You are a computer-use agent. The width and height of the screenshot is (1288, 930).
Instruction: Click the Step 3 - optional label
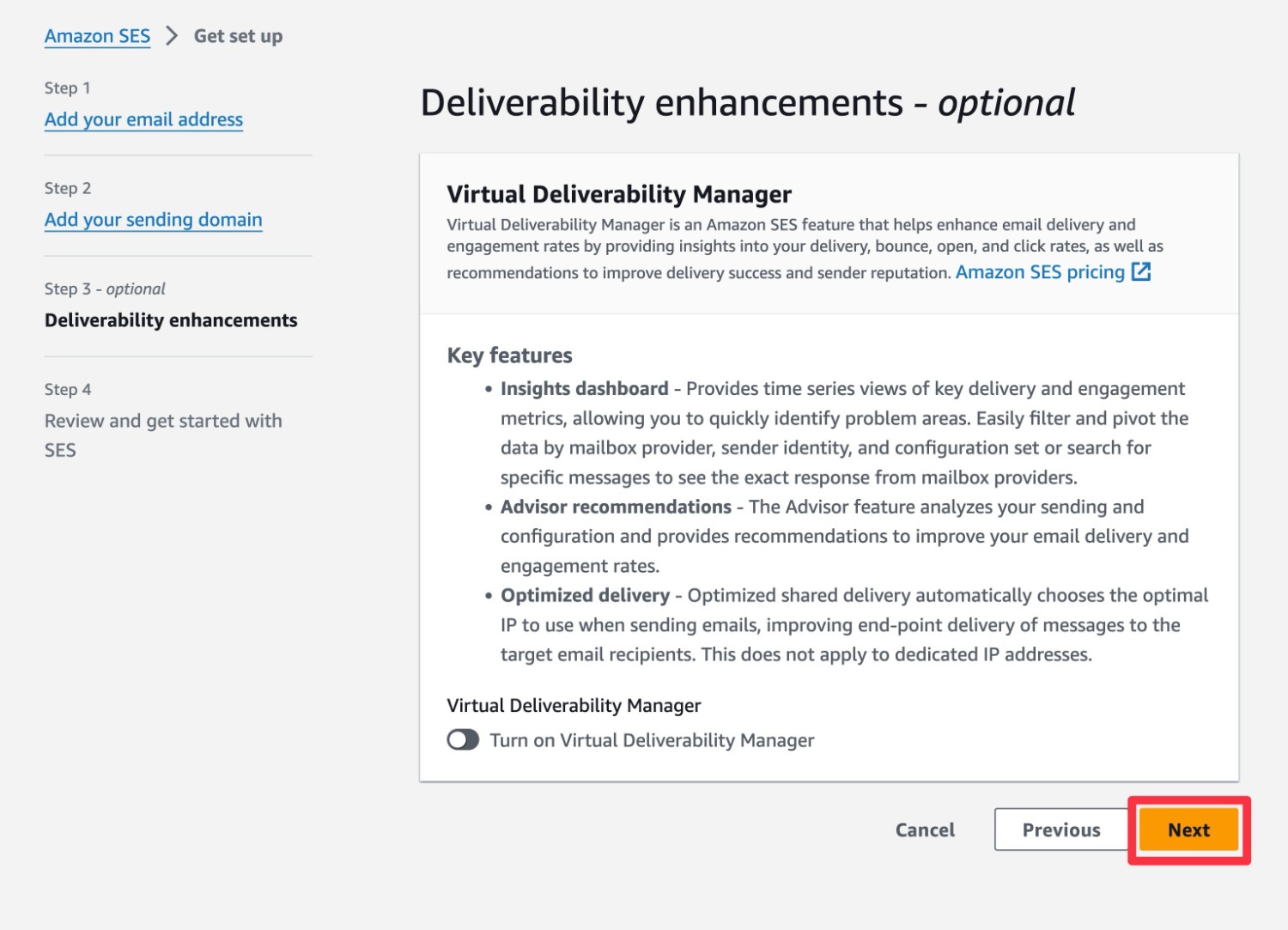(x=105, y=289)
